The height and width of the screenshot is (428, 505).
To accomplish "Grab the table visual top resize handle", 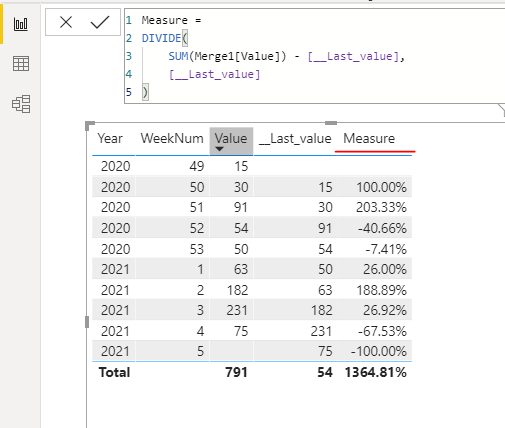I will 331,123.
